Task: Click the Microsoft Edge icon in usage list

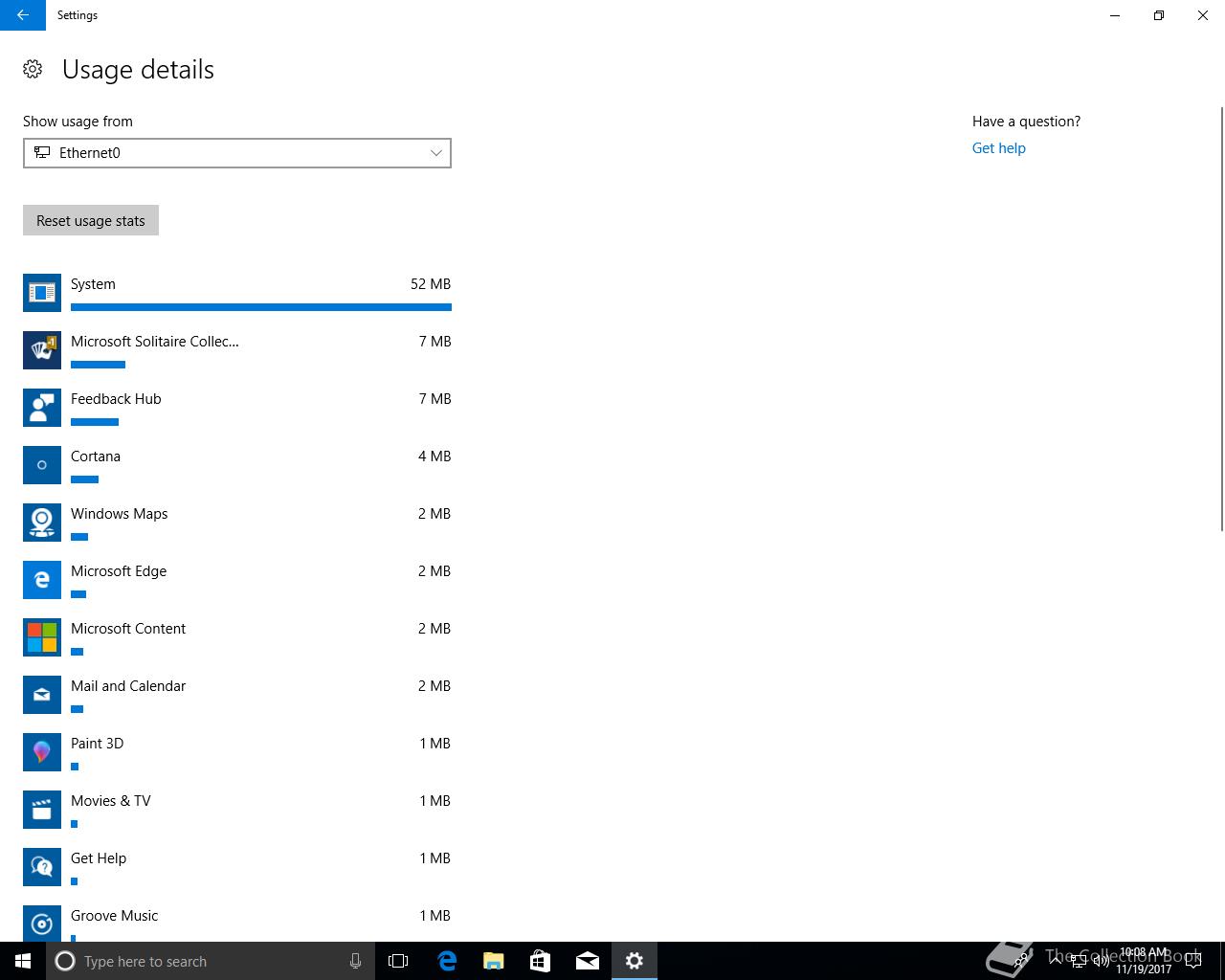Action: pyautogui.click(x=42, y=580)
